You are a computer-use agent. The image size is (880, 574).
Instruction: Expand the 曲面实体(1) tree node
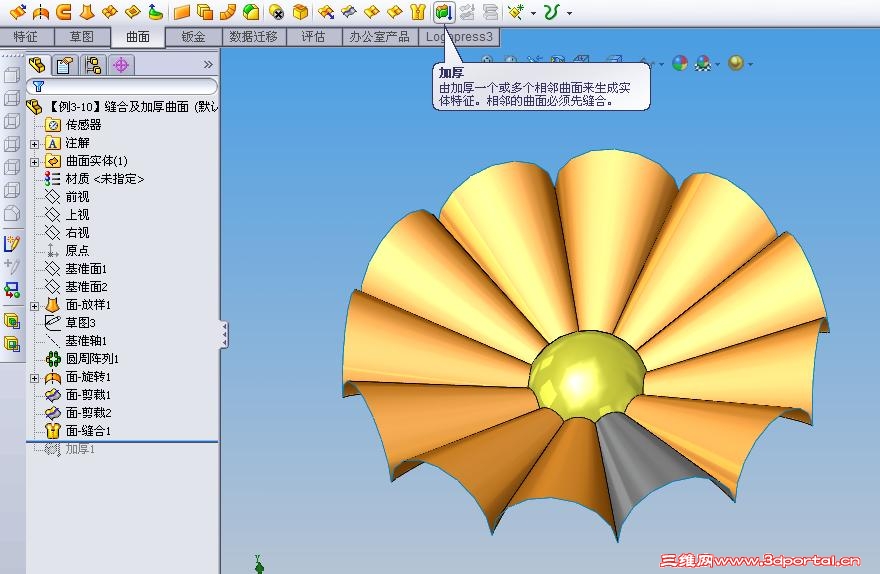(x=34, y=162)
